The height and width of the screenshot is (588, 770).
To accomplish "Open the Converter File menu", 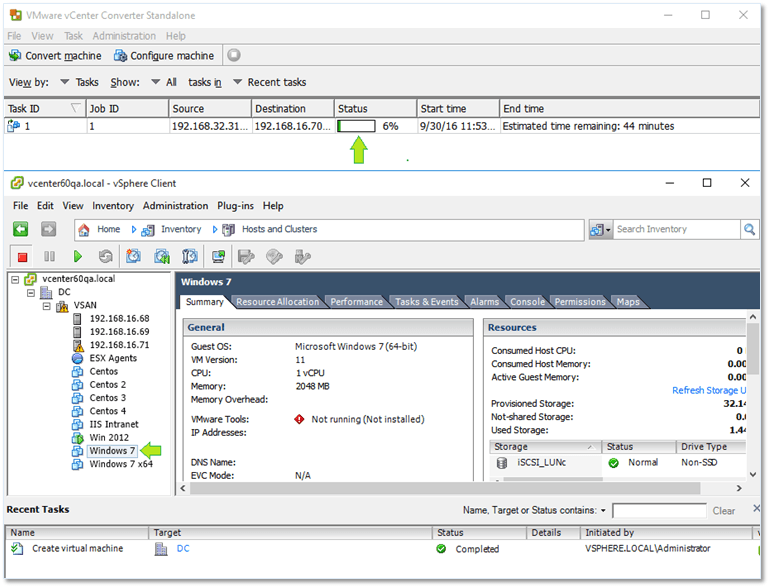I will click(14, 36).
